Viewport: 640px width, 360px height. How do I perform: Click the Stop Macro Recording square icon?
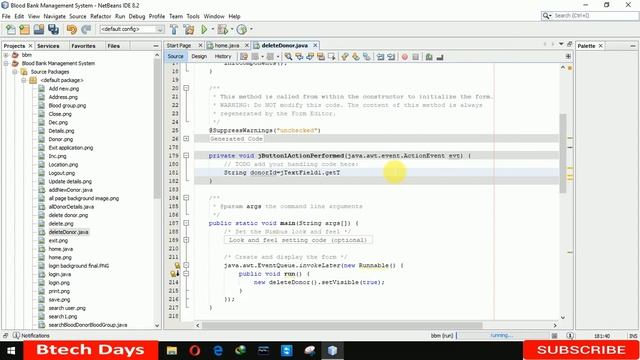pos(416,57)
